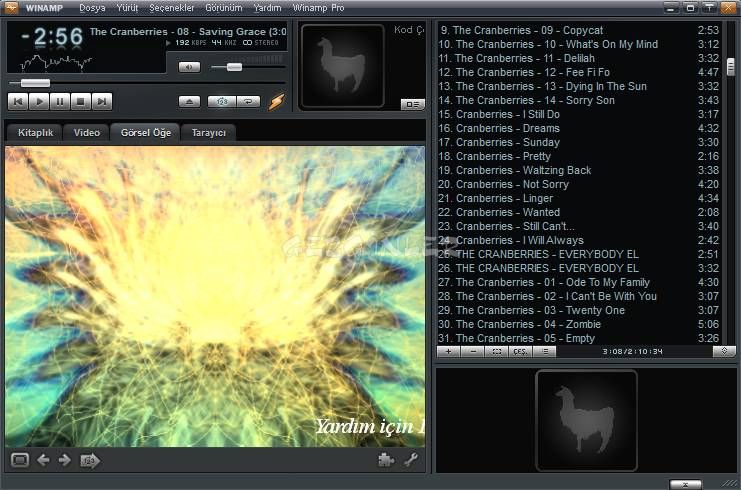Select playlist entry Sorry Son

tap(579, 101)
